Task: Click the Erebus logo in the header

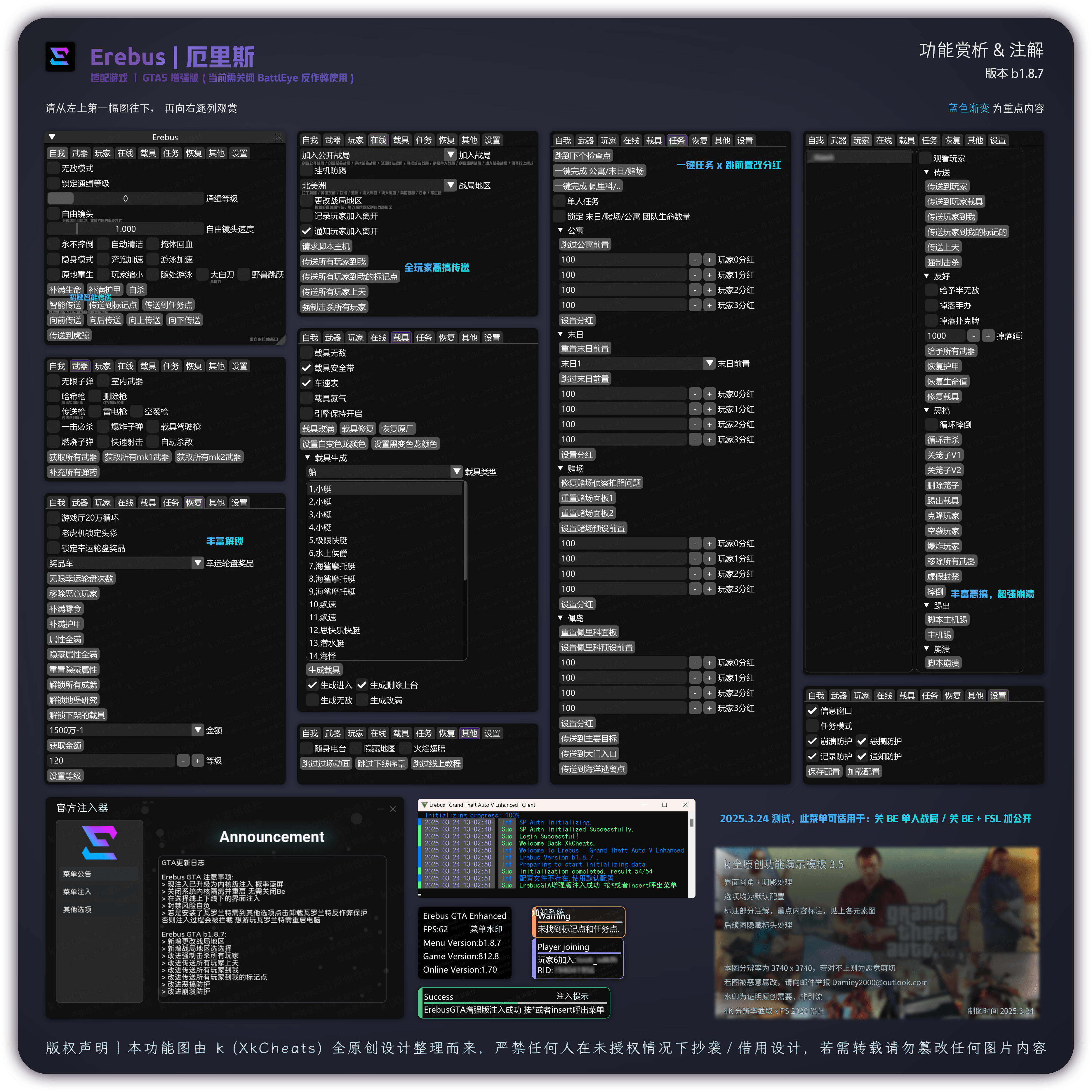Action: (60, 57)
